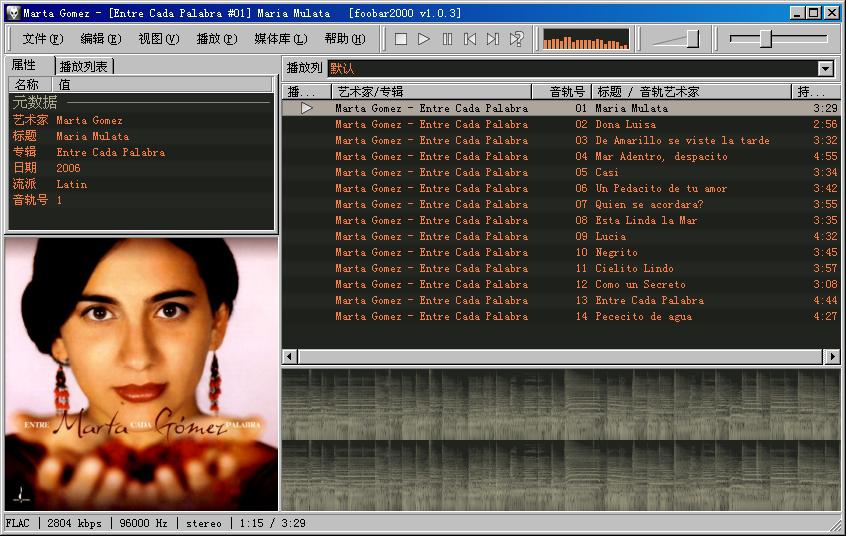
Task: Sort by 标题 / 音轨艺术家 column header
Action: pyautogui.click(x=692, y=92)
